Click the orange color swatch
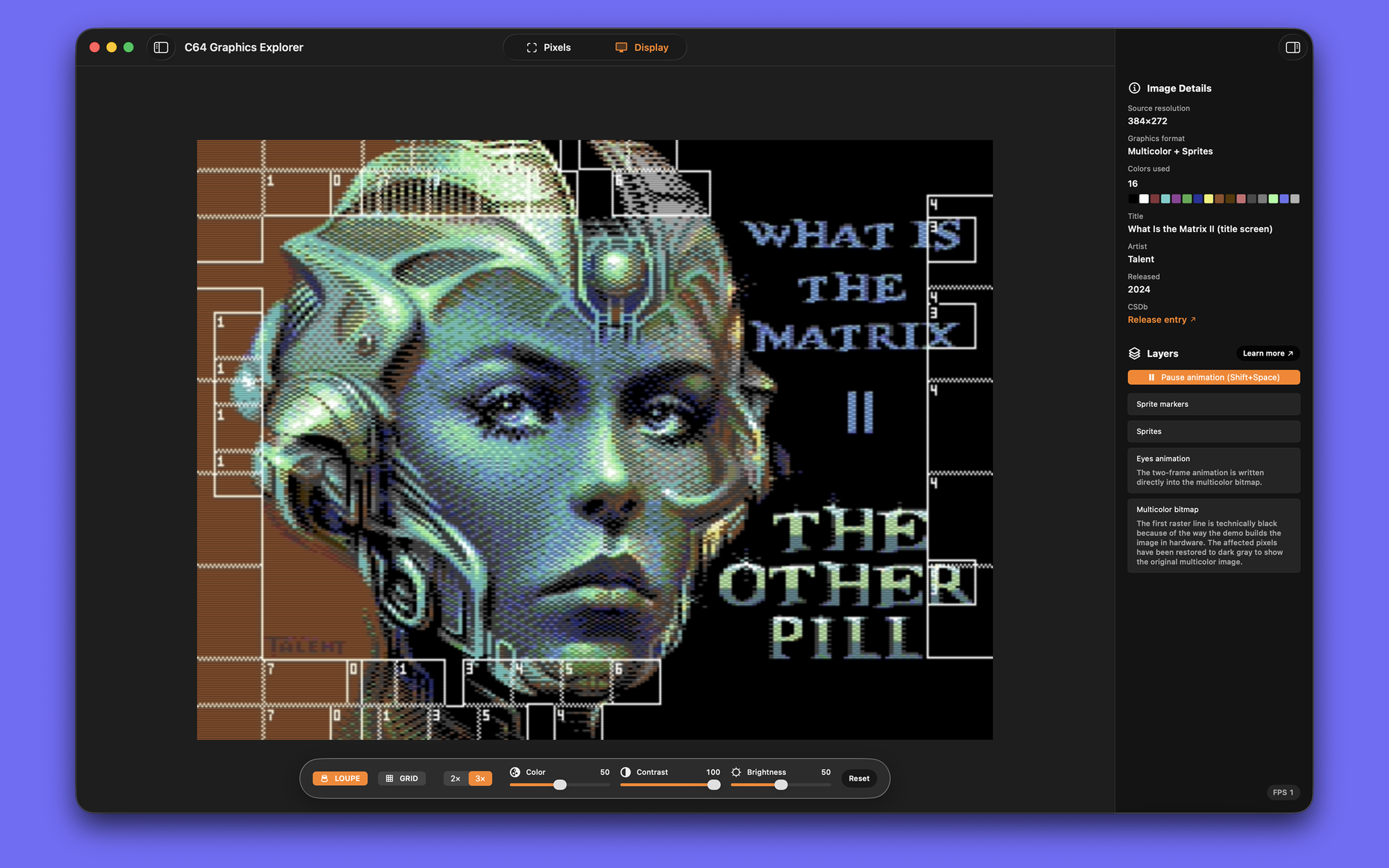This screenshot has height=868, width=1389. (x=1220, y=199)
